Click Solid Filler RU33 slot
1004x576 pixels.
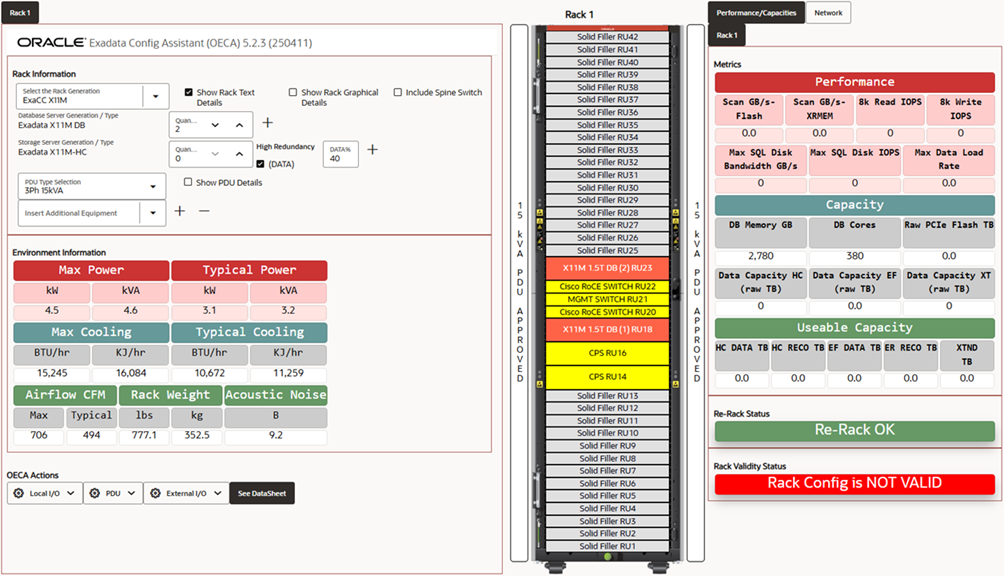click(x=608, y=150)
